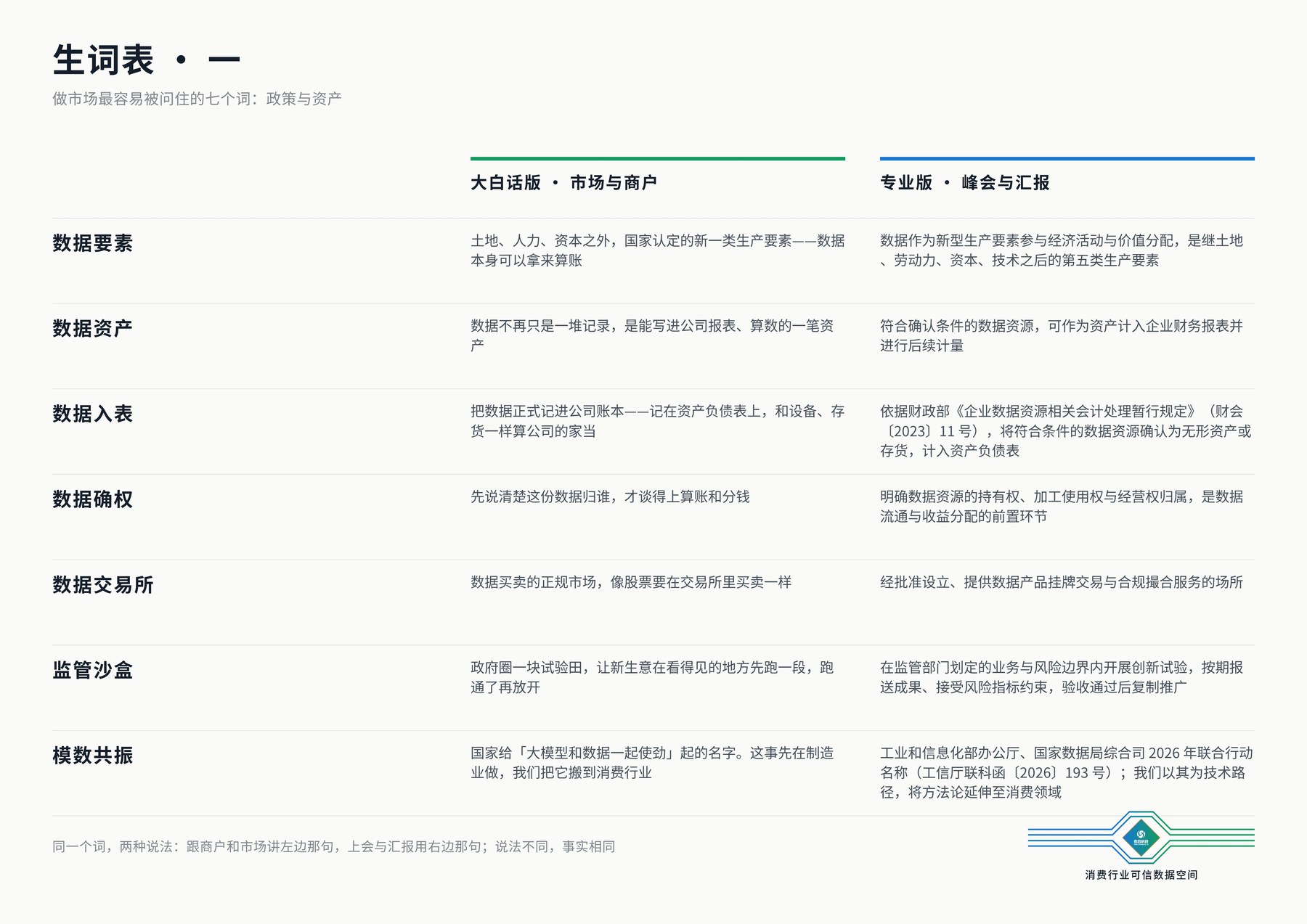
Task: Click the subtitle 做市场最容易被问住的七个词：政策与资产
Action: 197,99
